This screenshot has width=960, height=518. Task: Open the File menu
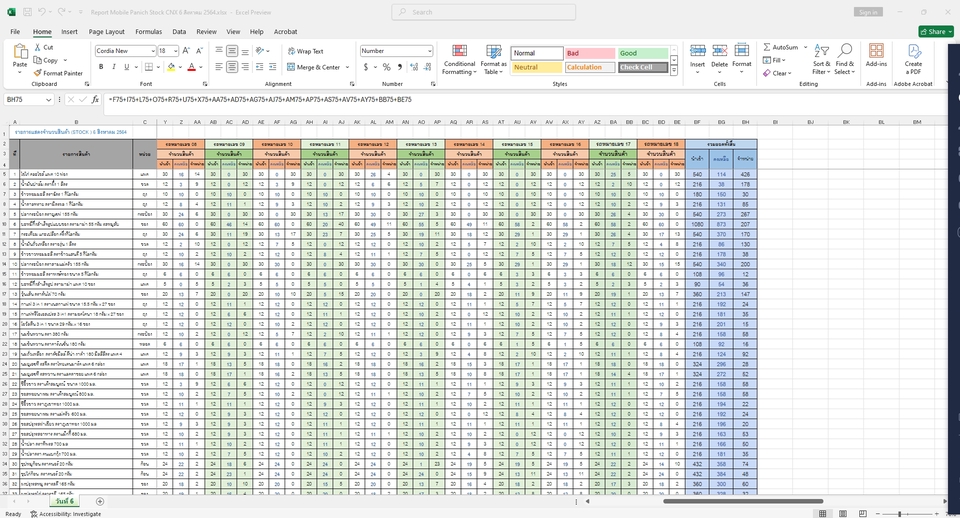(15, 31)
